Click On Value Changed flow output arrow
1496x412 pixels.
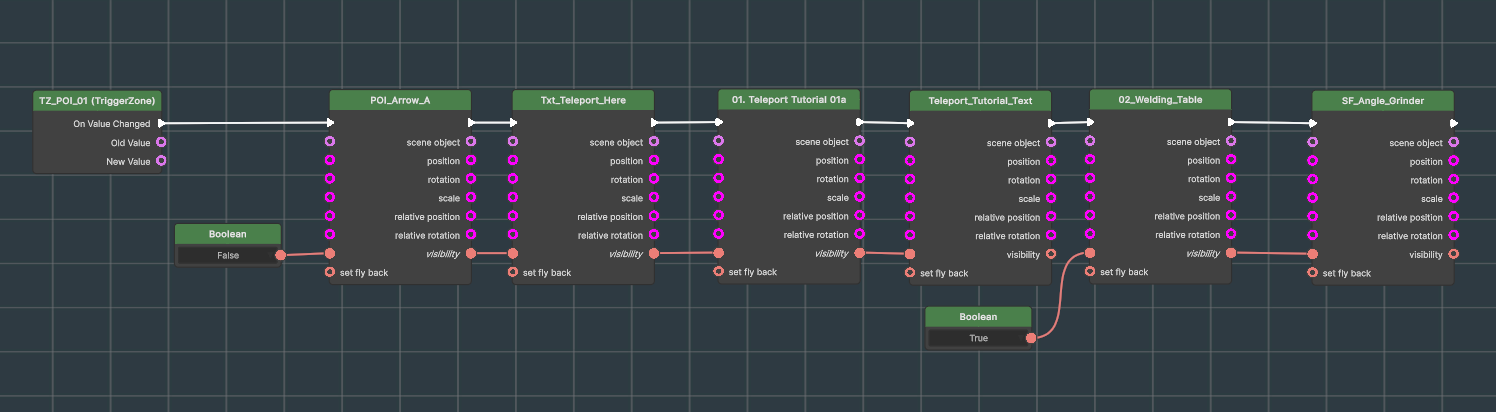pyautogui.click(x=162, y=124)
